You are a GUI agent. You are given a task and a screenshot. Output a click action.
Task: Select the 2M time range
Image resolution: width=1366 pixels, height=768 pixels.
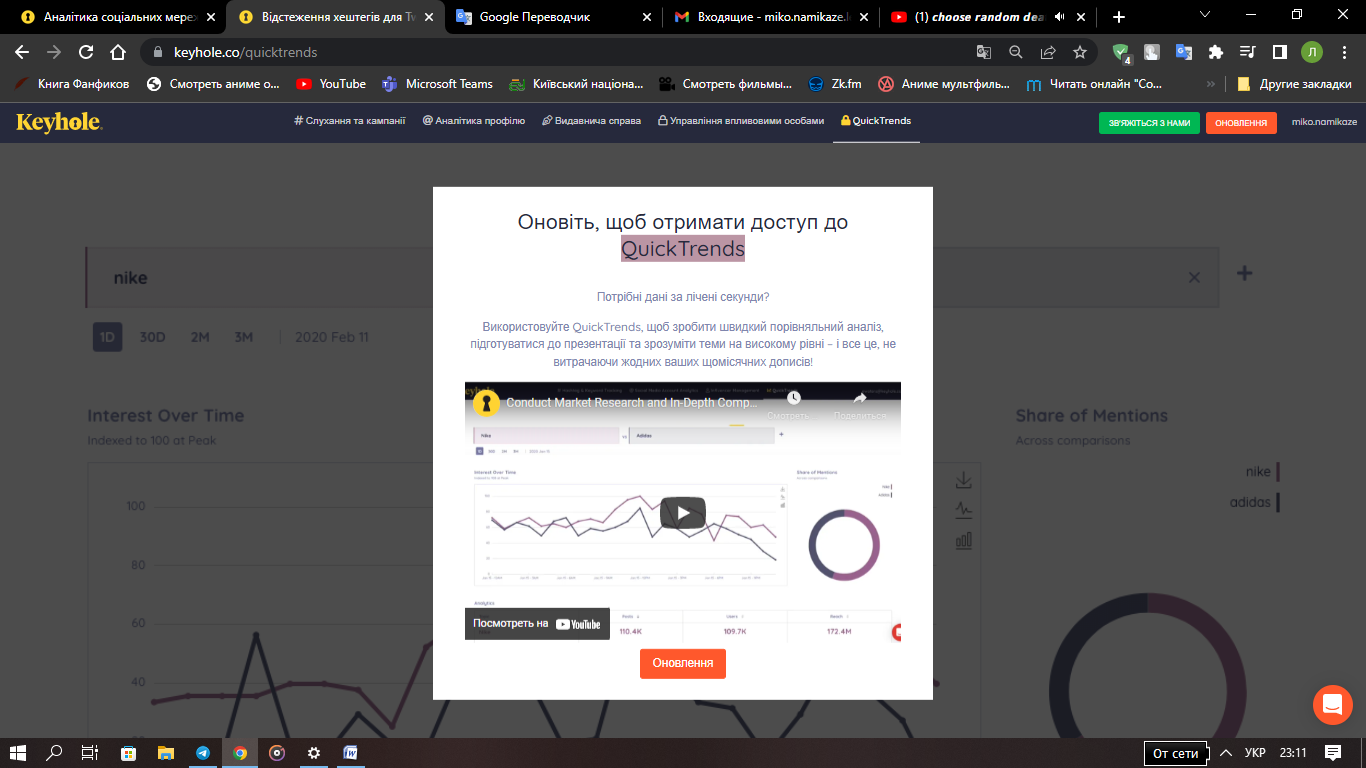(200, 337)
